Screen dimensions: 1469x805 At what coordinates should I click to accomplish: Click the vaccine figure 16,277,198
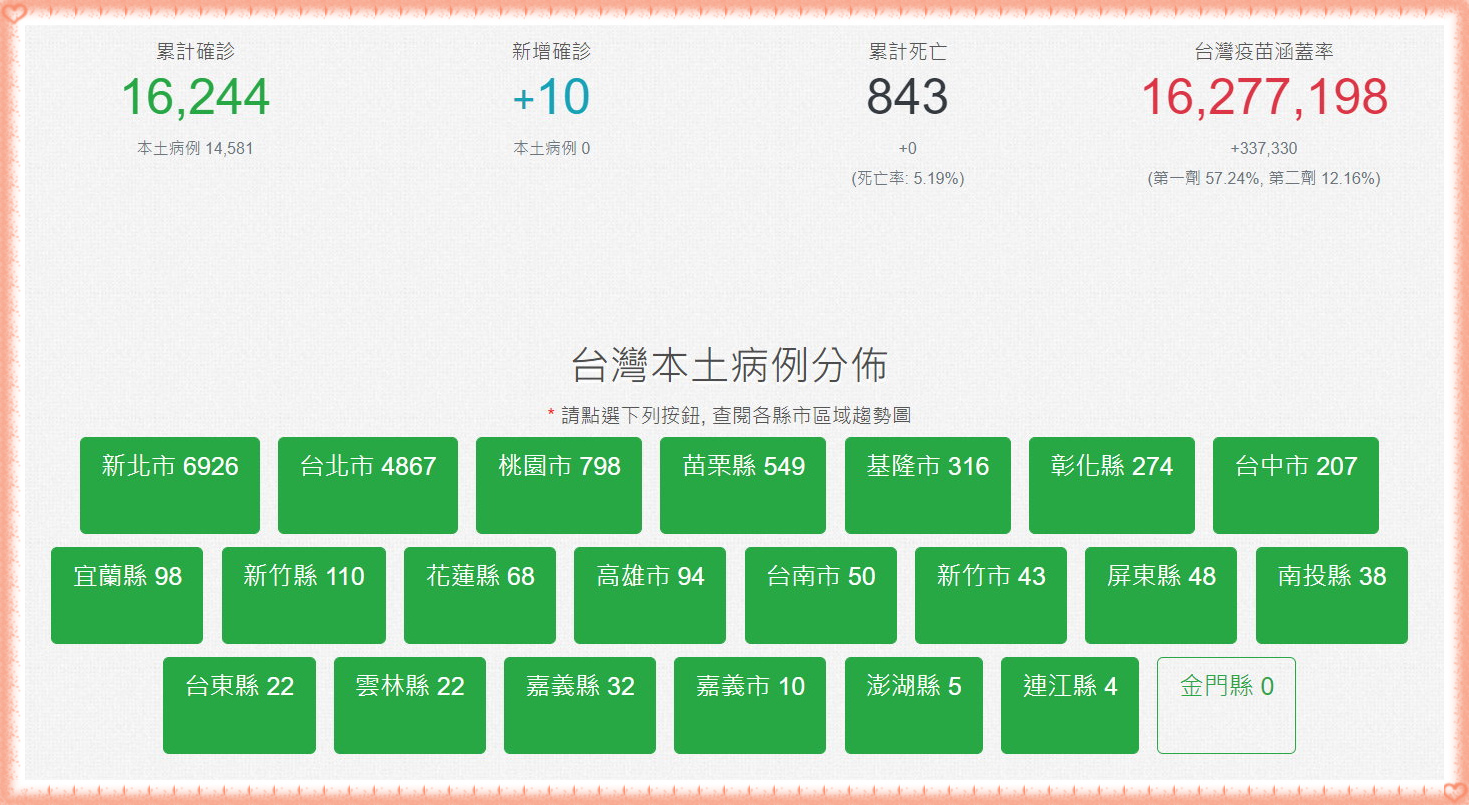[1264, 97]
